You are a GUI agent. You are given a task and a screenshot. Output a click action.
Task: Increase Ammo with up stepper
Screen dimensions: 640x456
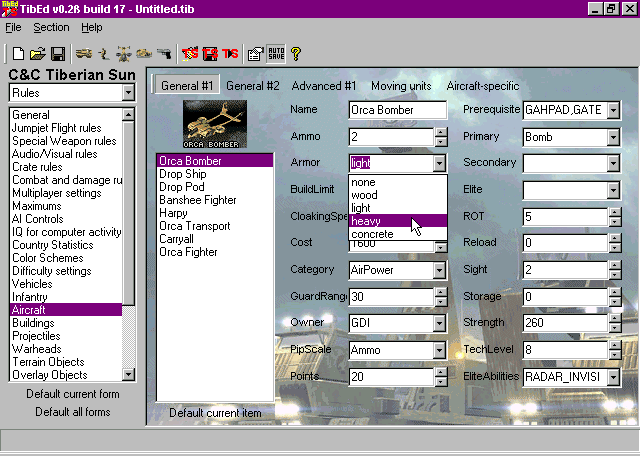tap(441, 132)
